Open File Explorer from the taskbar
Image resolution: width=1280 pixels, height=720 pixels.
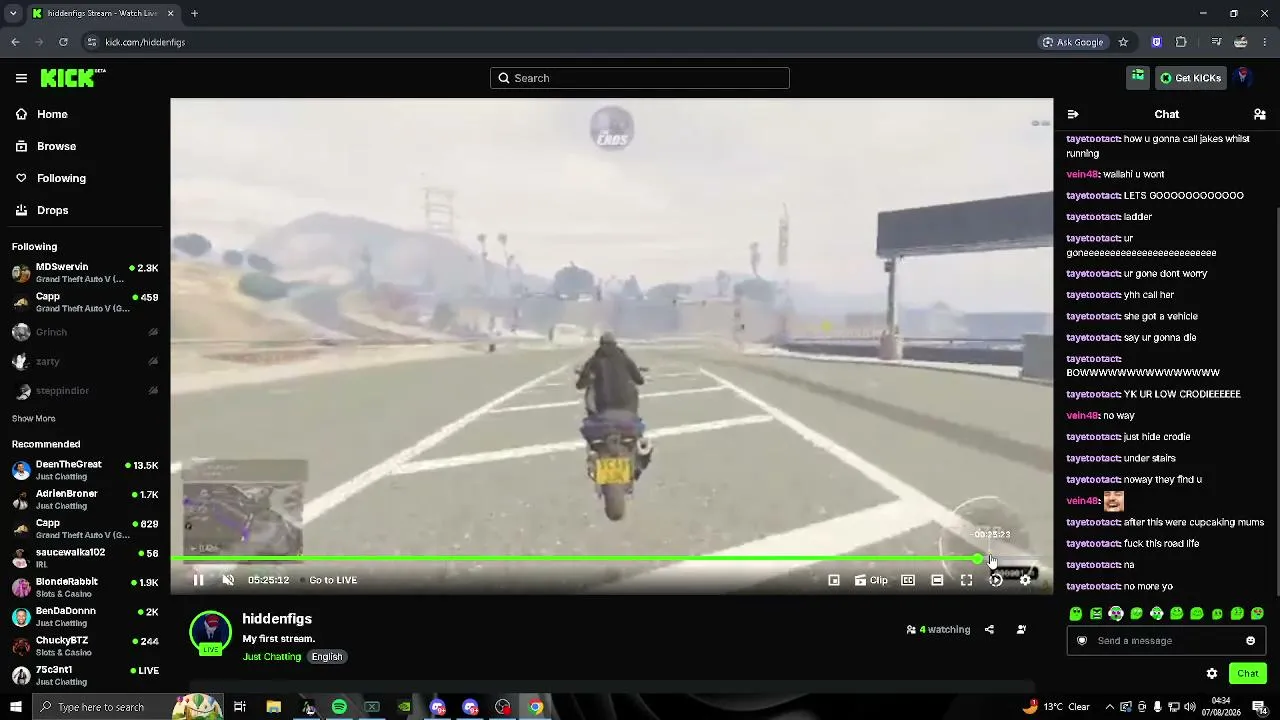[273, 707]
